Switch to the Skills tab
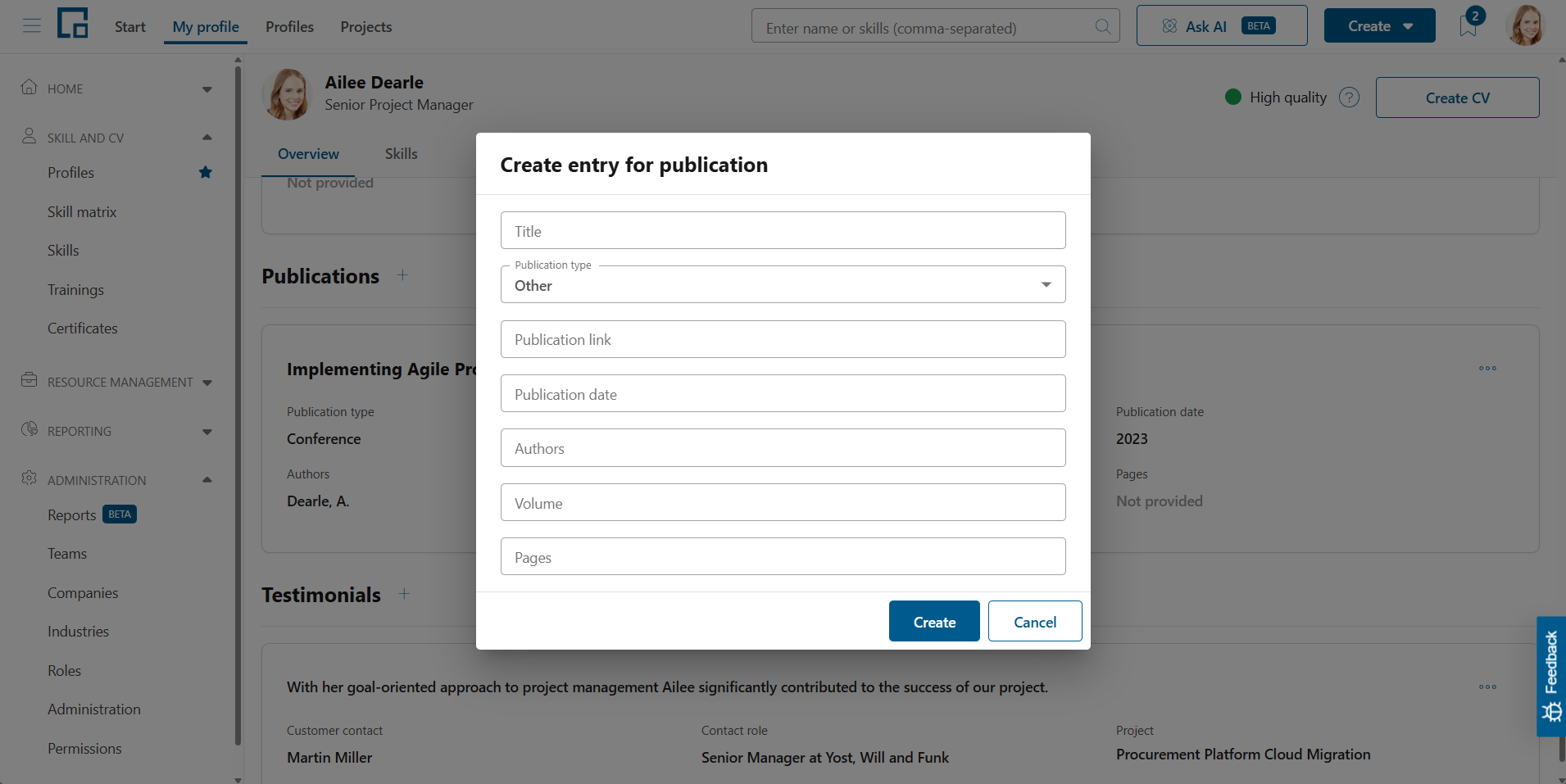This screenshot has height=784, width=1566. tap(402, 154)
